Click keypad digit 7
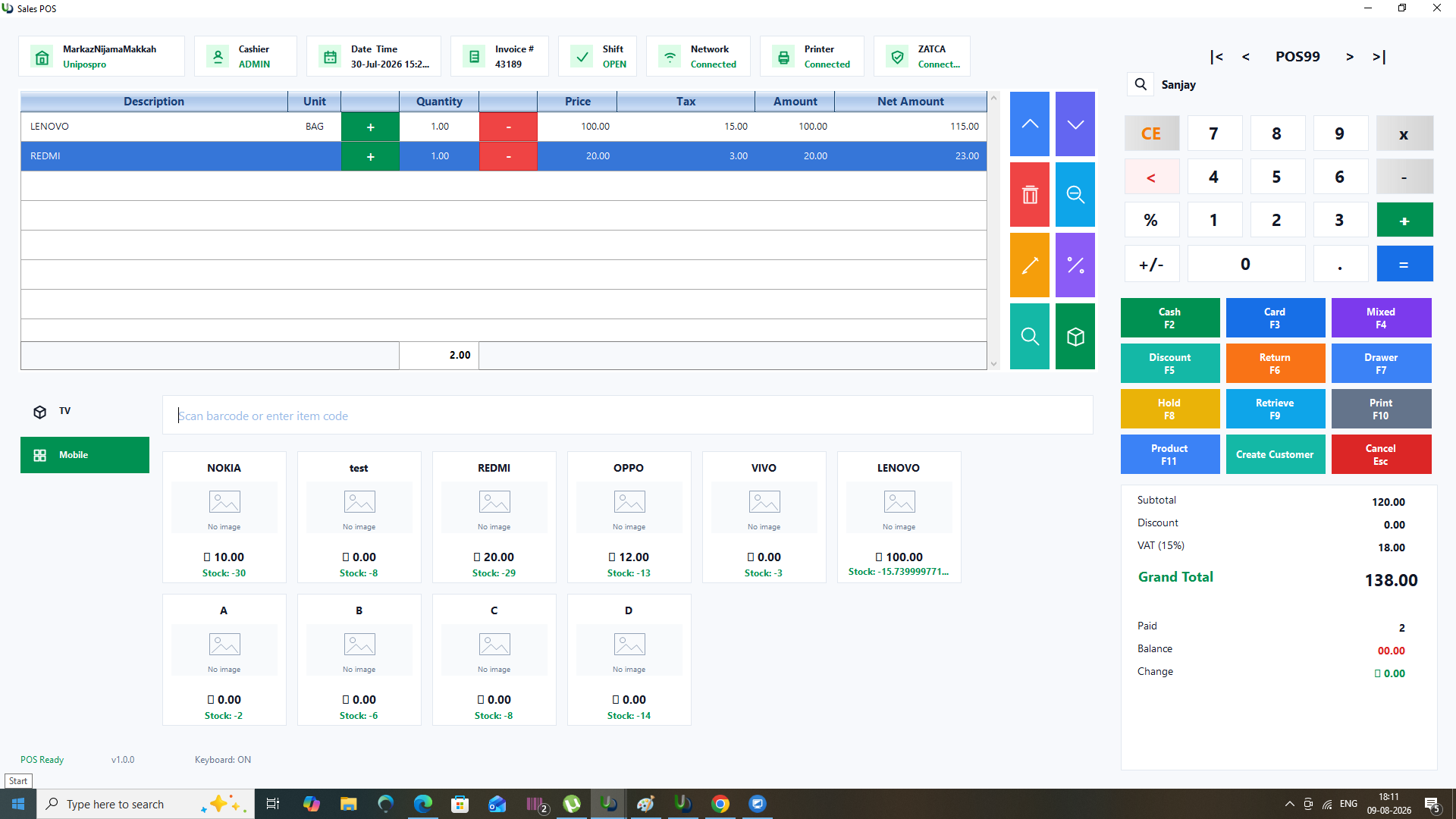Screen dimensions: 1456x819 click(x=1214, y=133)
